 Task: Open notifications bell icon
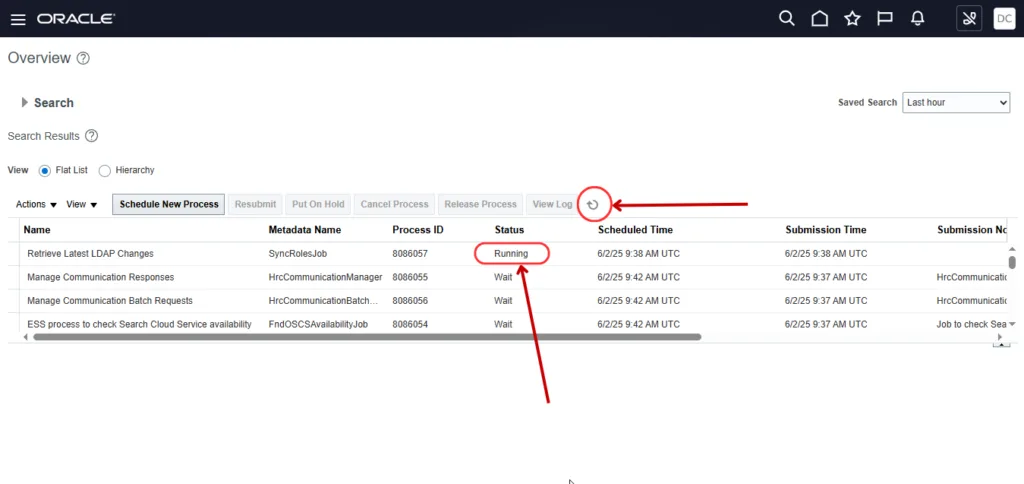917,19
